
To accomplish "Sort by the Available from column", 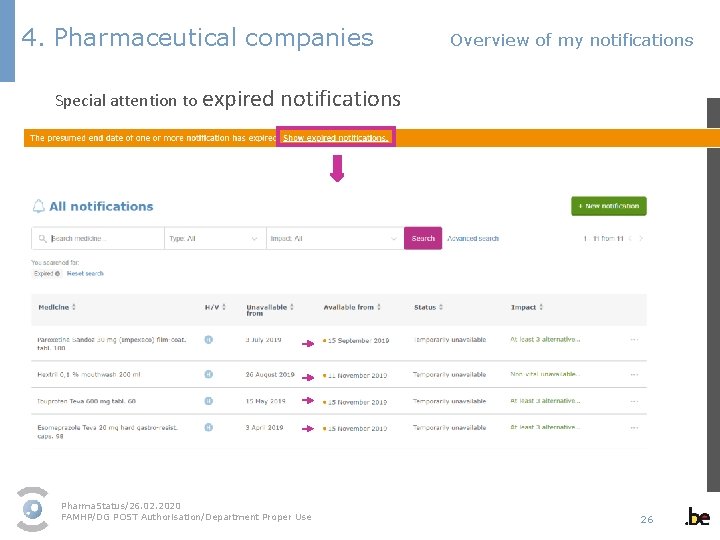I will pyautogui.click(x=351, y=307).
